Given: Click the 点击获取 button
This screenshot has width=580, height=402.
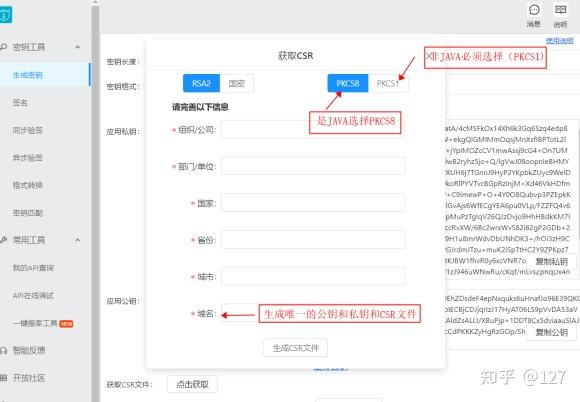Looking at the screenshot, I should pyautogui.click(x=192, y=384).
